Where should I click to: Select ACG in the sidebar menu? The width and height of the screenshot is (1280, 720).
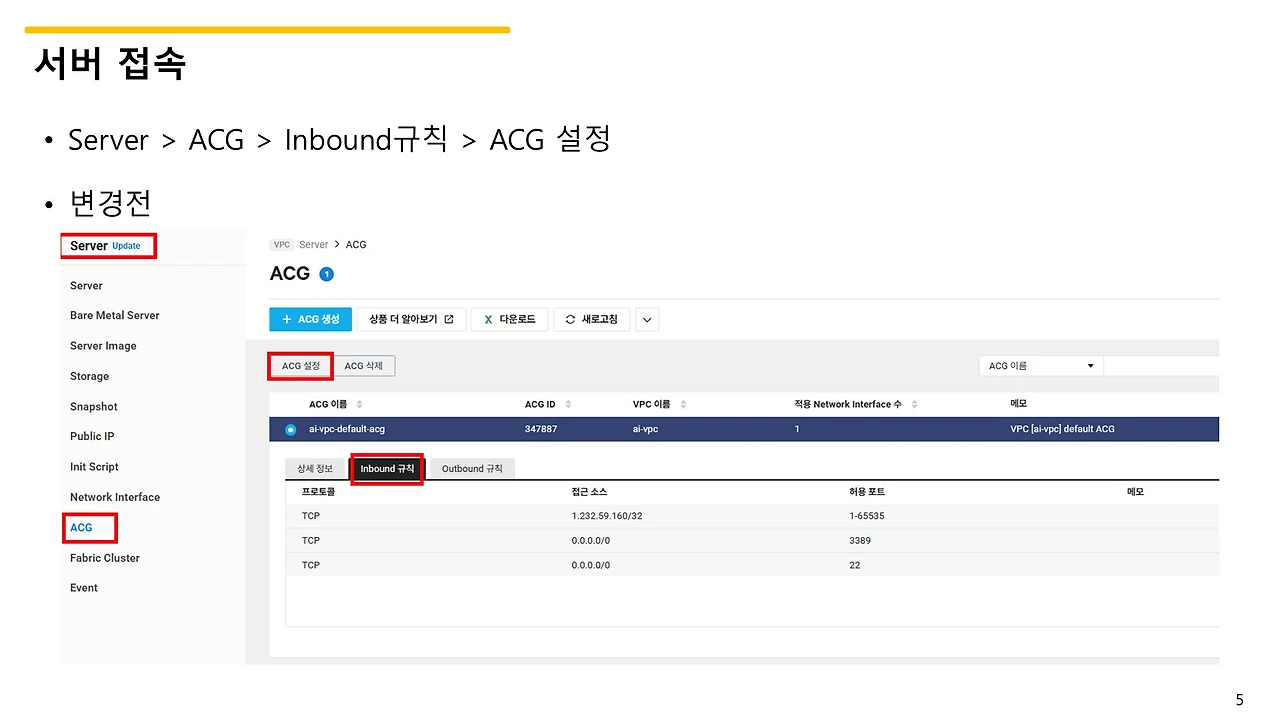tap(81, 527)
